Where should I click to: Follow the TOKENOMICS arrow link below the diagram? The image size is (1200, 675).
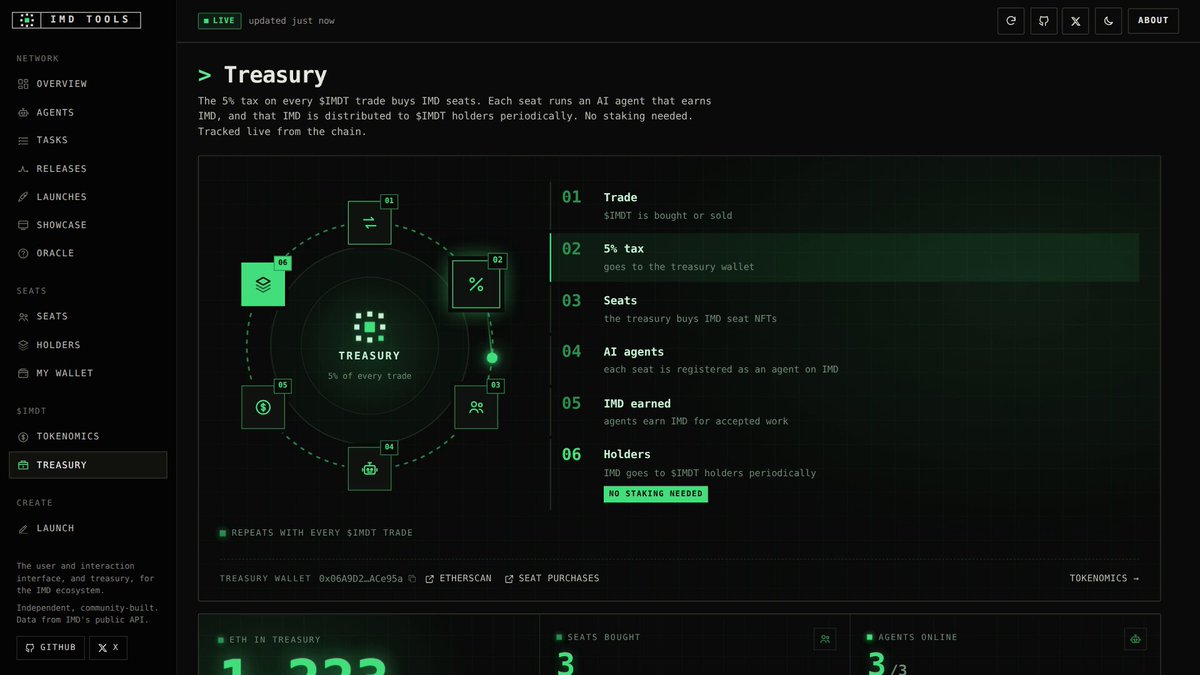pos(1104,579)
